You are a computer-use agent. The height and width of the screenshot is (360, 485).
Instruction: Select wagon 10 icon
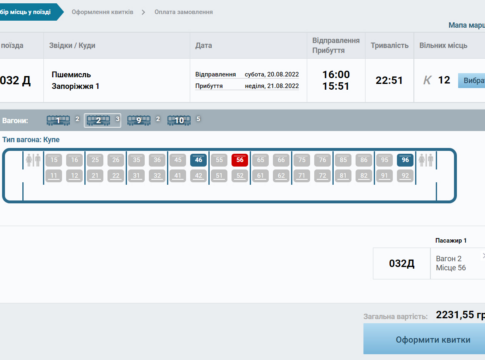[179, 120]
